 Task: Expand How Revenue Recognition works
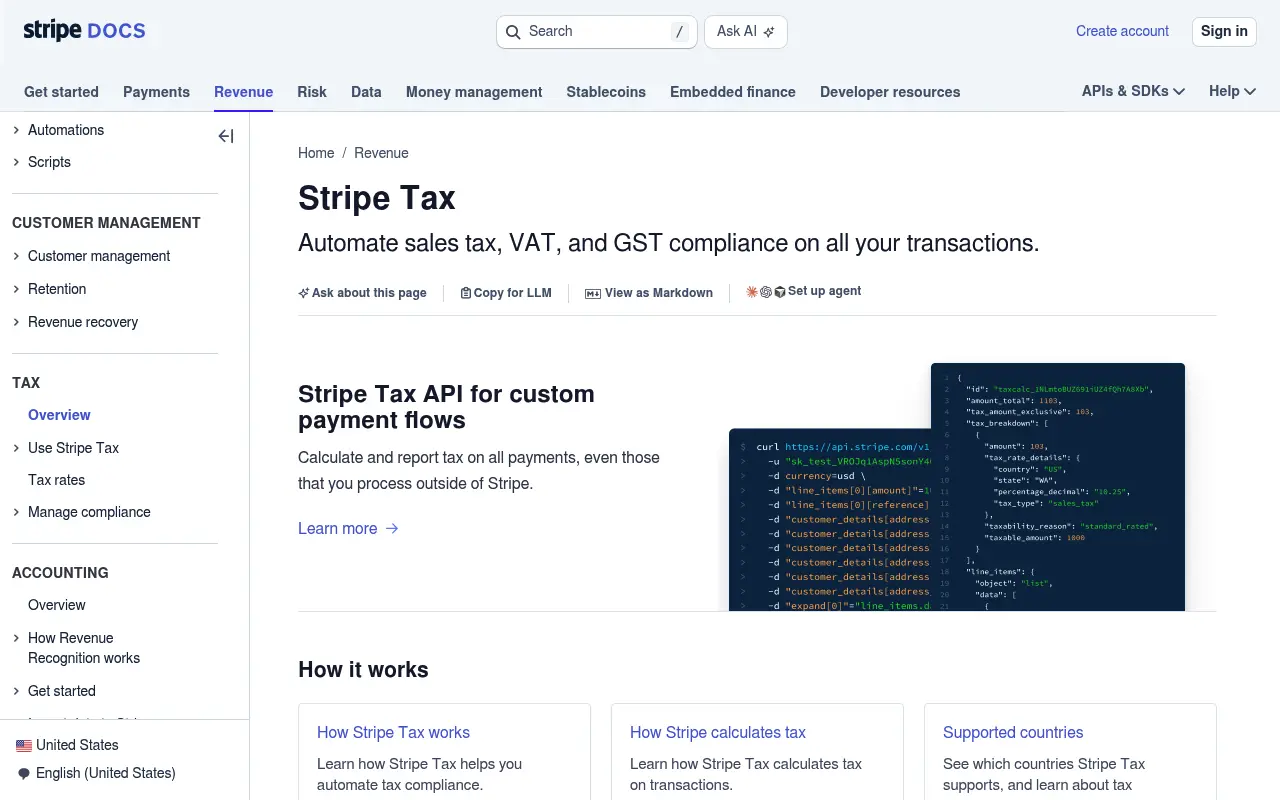pyautogui.click(x=16, y=638)
